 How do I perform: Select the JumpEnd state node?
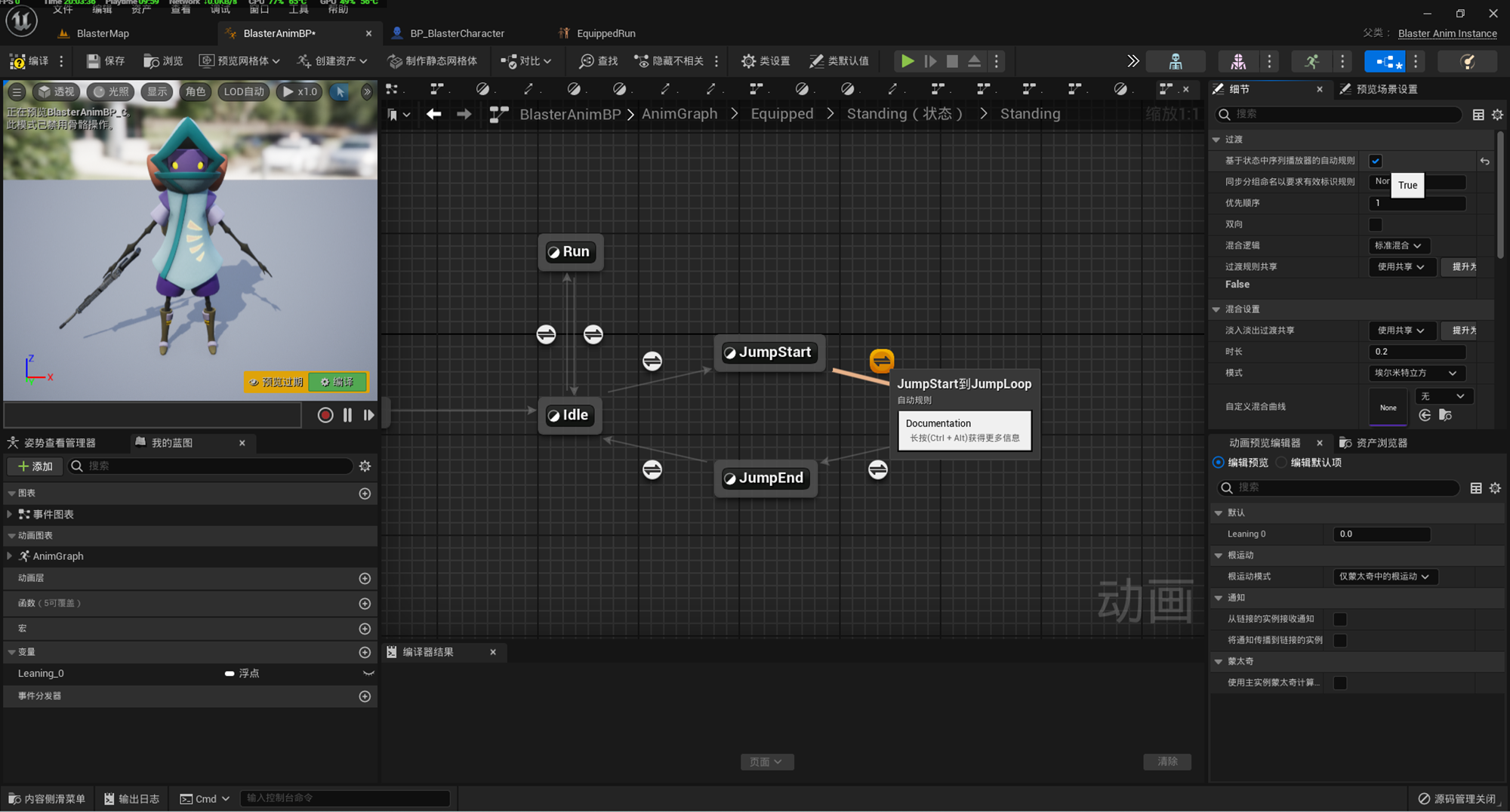tap(766, 478)
